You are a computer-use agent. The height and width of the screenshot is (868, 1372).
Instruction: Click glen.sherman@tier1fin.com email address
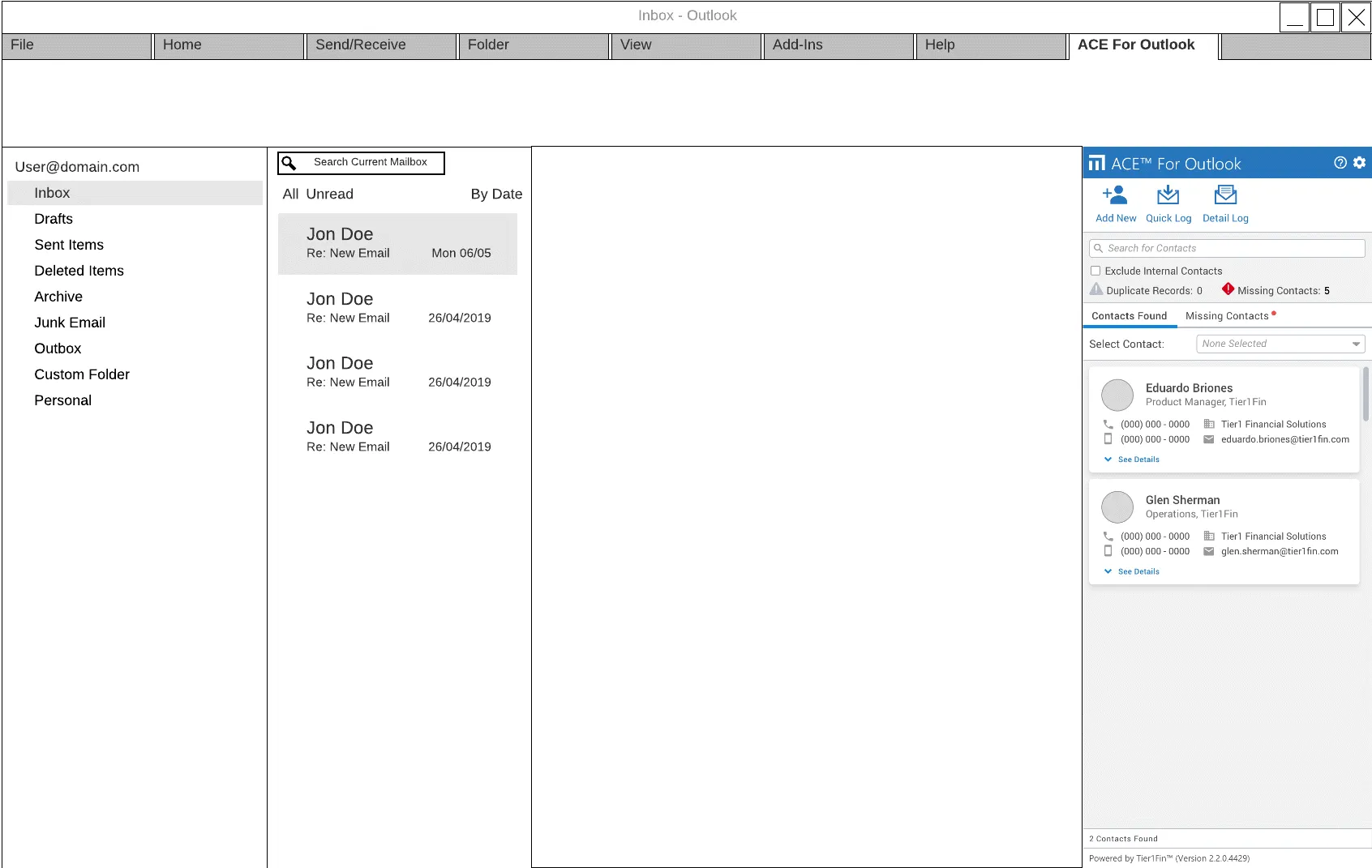coord(1280,551)
